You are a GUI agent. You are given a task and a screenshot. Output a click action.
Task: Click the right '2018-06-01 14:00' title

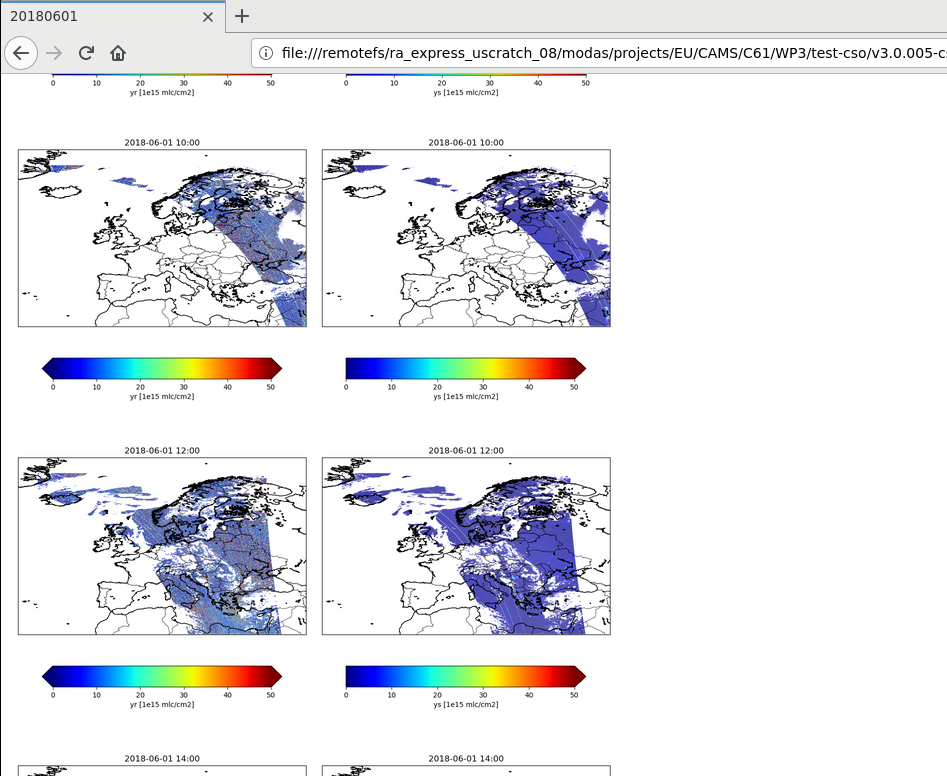466,758
